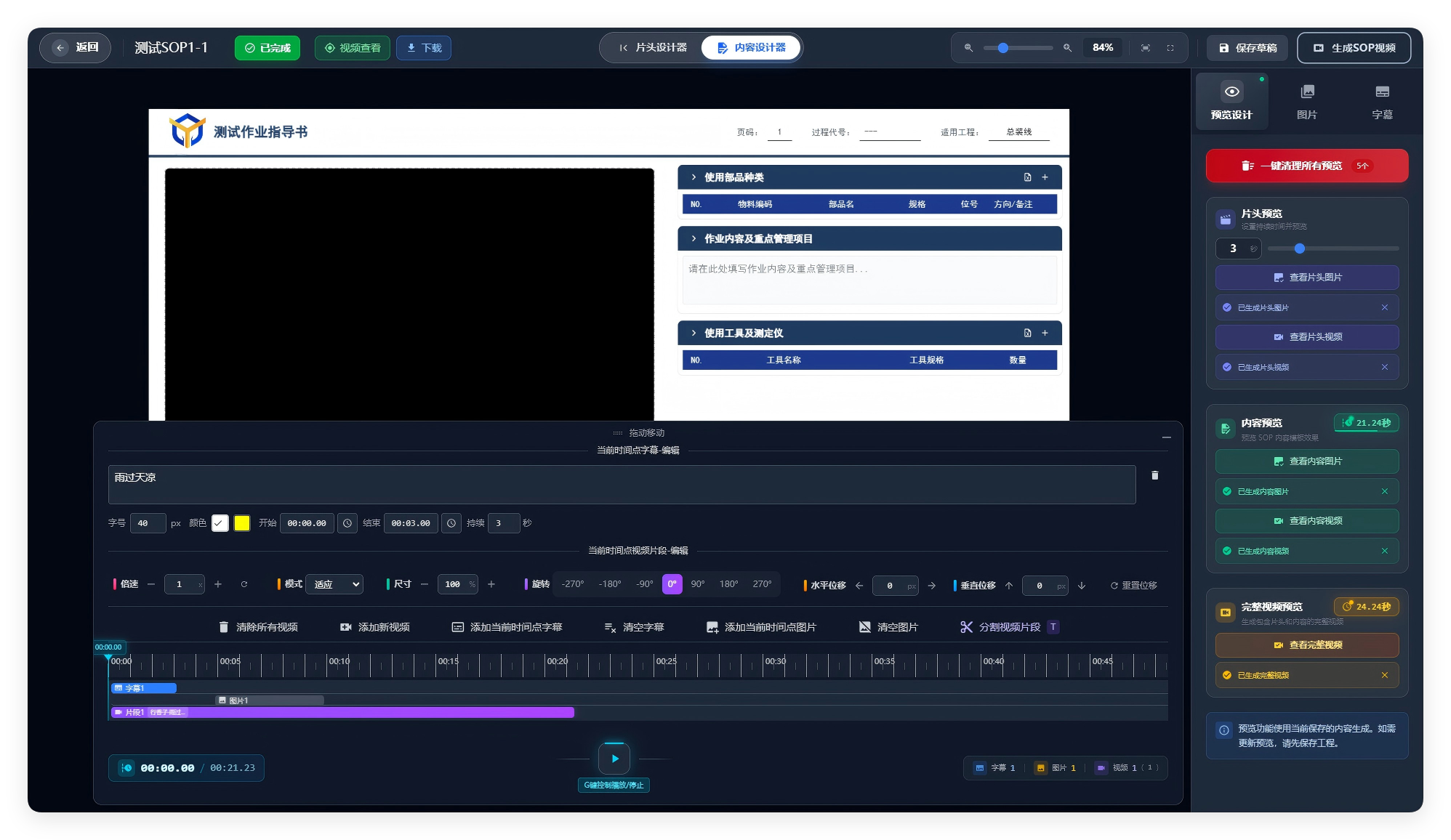The image size is (1451, 840).
Task: Click the fit-to-screen icon in the zoom bar
Action: click(x=1146, y=48)
